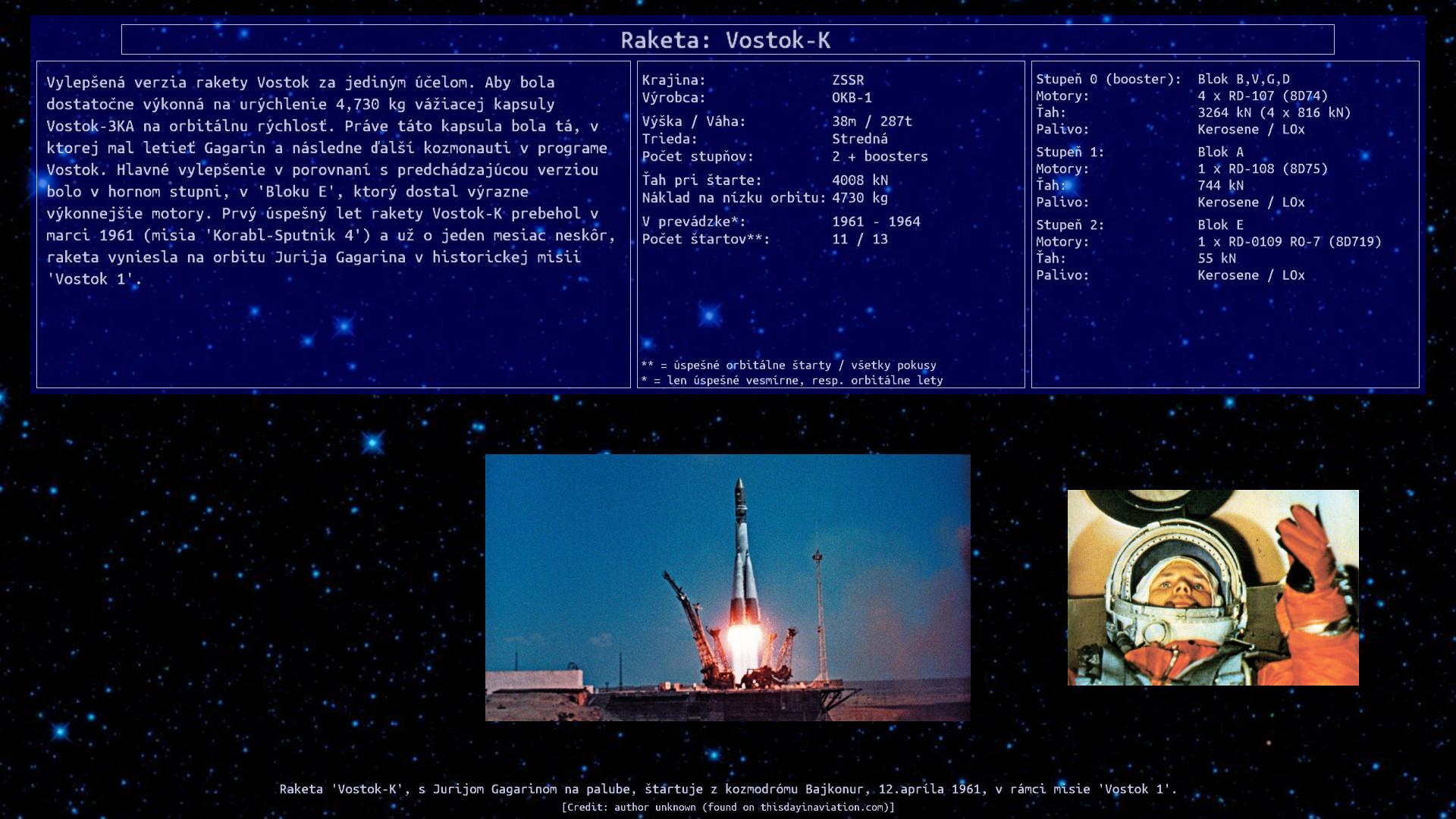Click the rocket description text panel
Image resolution: width=1456 pixels, height=819 pixels.
pos(333,224)
